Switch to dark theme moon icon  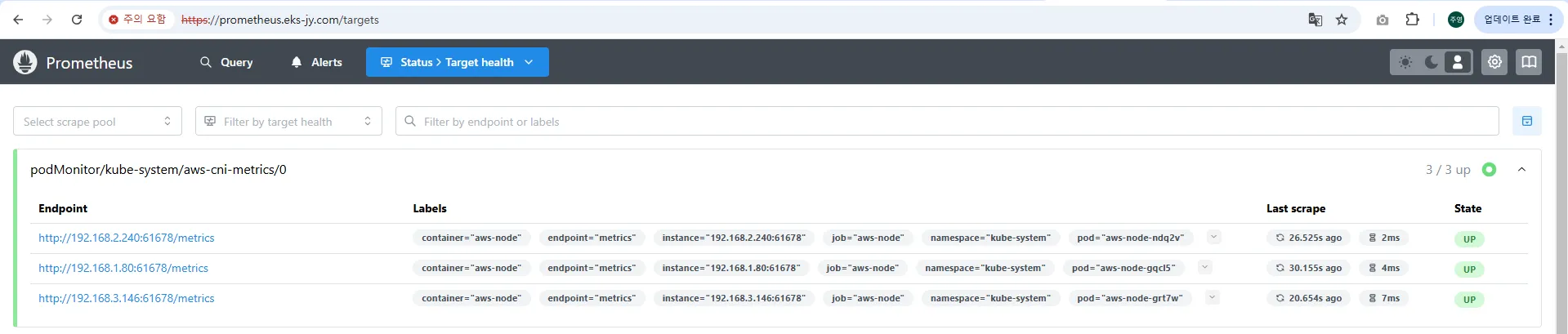click(x=1432, y=62)
